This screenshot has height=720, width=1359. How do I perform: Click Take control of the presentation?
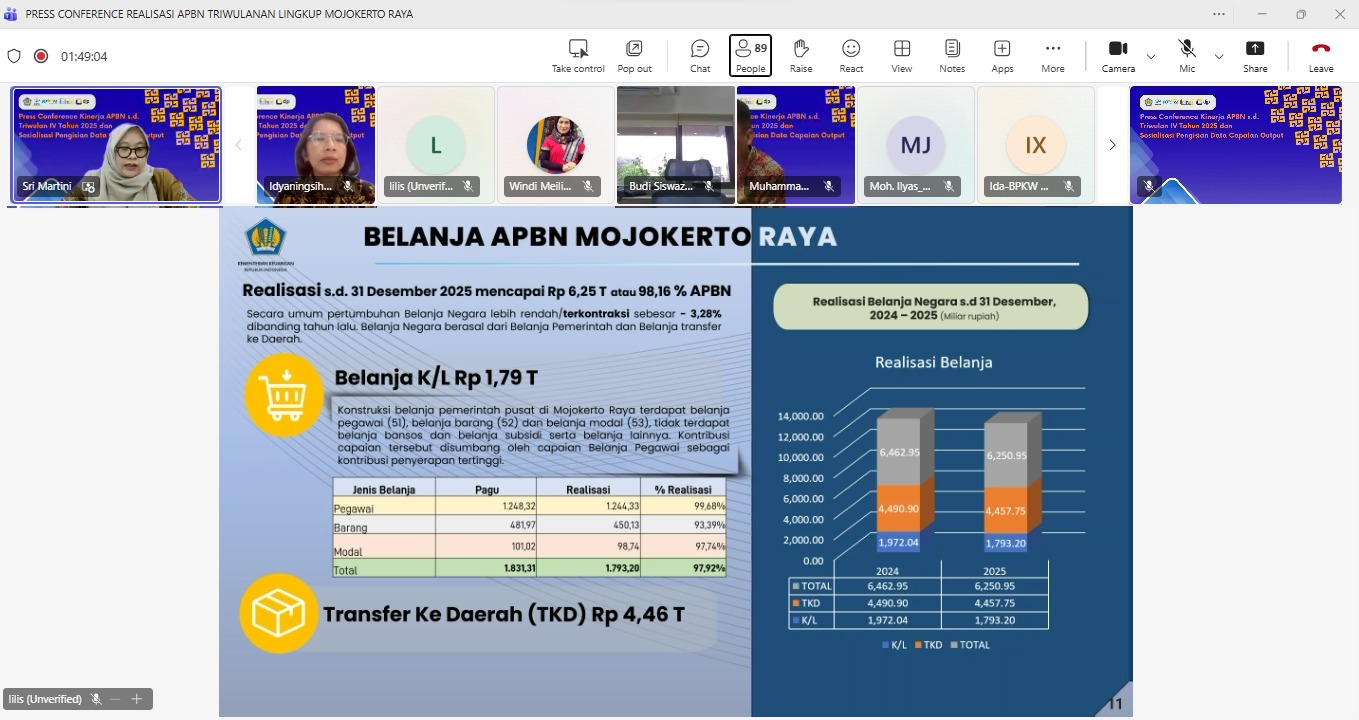[x=578, y=55]
